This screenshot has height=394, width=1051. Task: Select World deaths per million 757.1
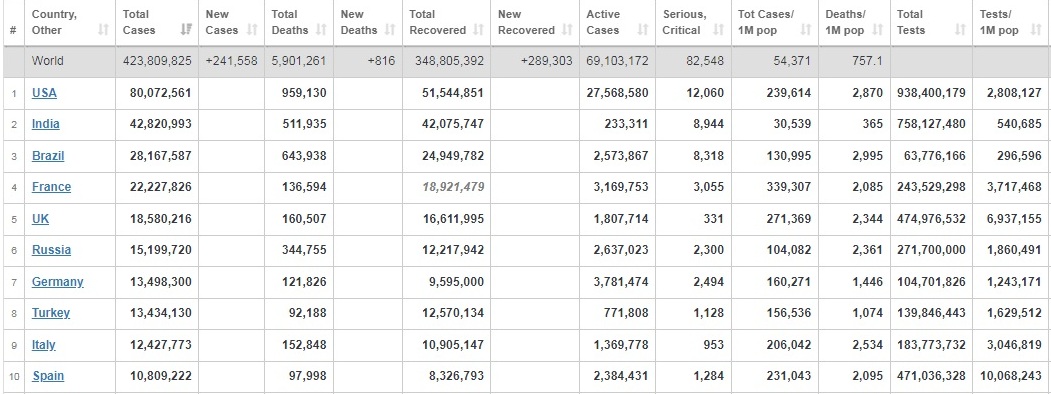[867, 61]
